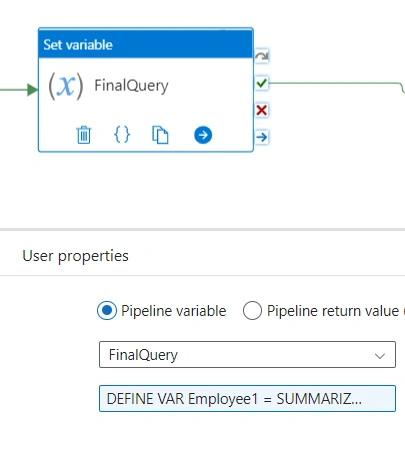Click the FinalQuery activity name label
Image resolution: width=405 pixels, height=454 pixels.
[131, 86]
